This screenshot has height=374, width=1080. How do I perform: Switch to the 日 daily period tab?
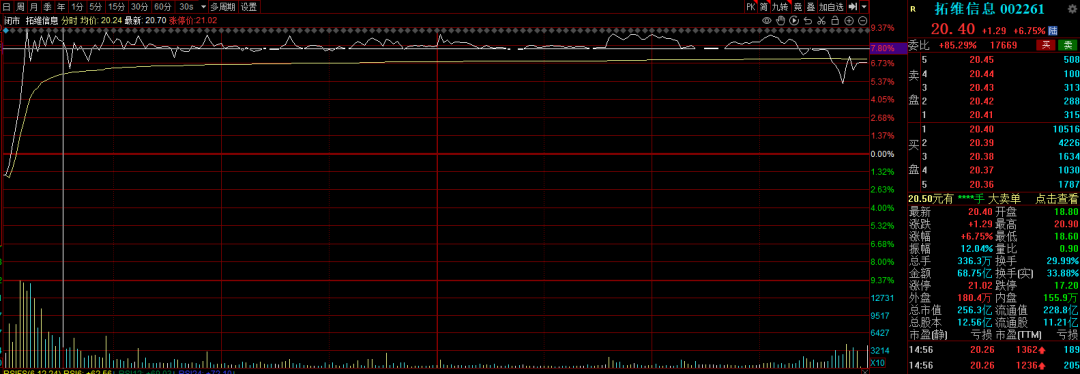click(6, 7)
